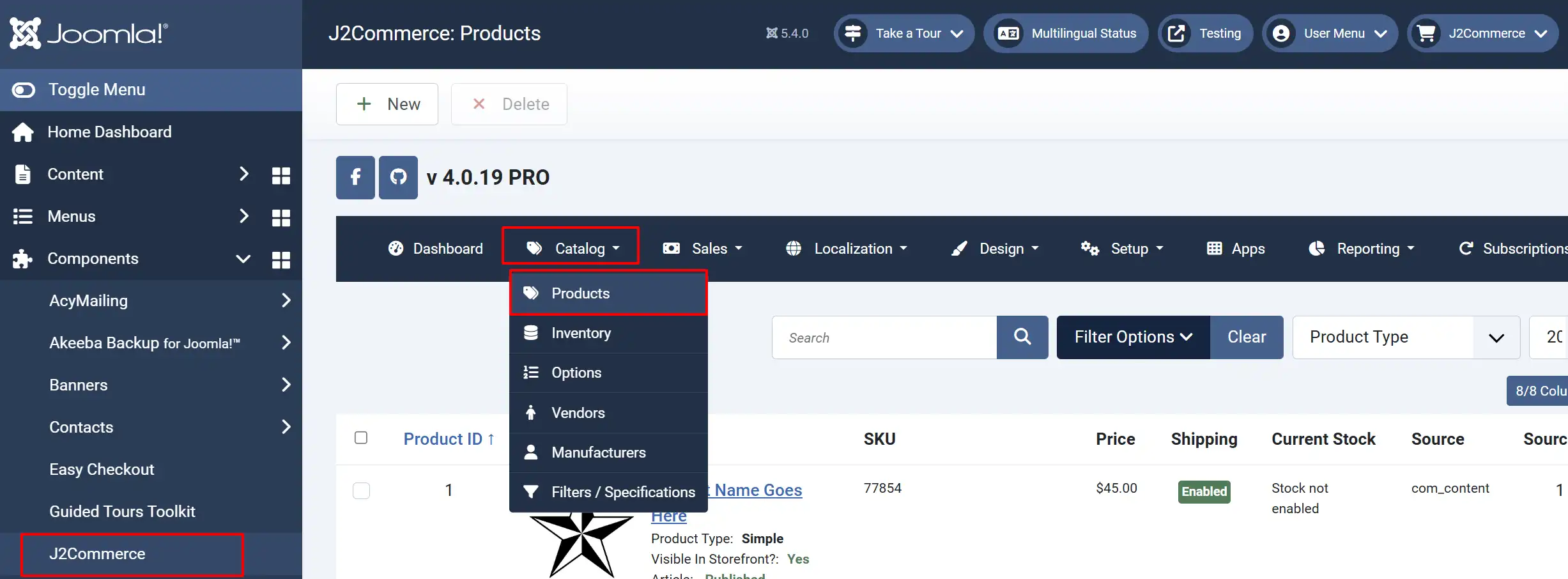The width and height of the screenshot is (1568, 579).
Task: Tick the select-all products checkbox
Action: [x=361, y=438]
